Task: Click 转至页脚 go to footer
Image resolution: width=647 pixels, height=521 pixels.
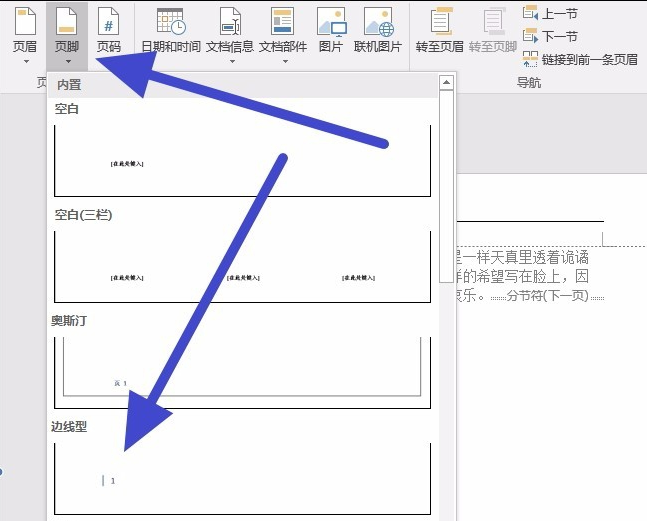Action: (x=493, y=31)
